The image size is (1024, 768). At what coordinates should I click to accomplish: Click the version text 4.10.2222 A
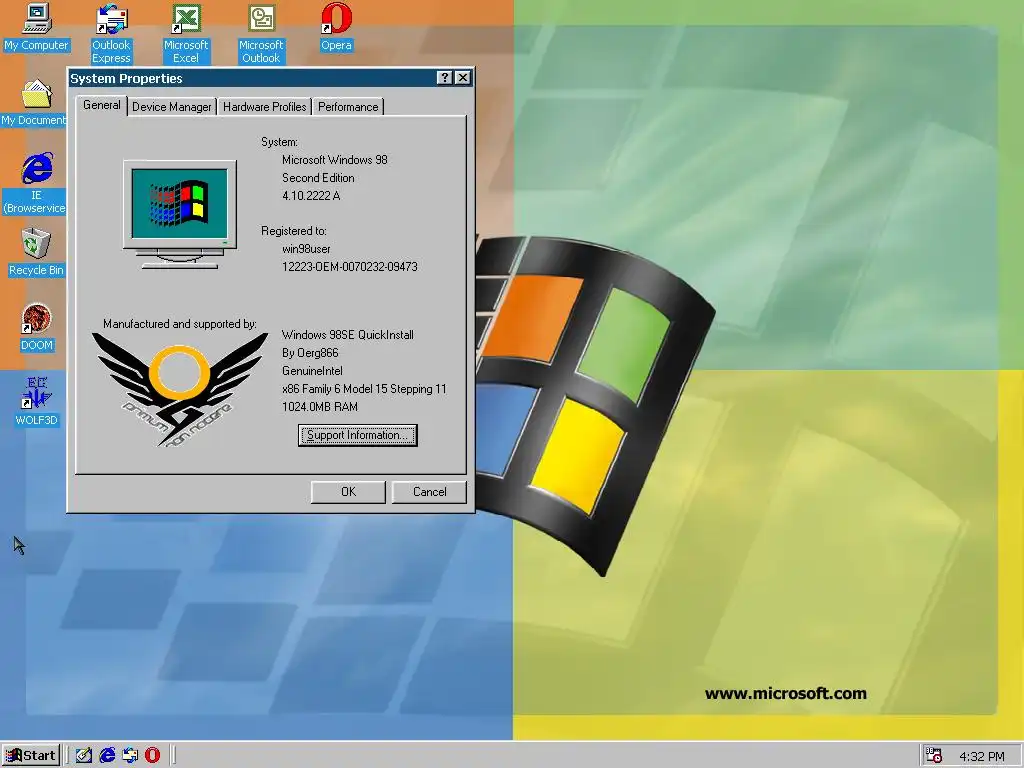pyautogui.click(x=311, y=195)
